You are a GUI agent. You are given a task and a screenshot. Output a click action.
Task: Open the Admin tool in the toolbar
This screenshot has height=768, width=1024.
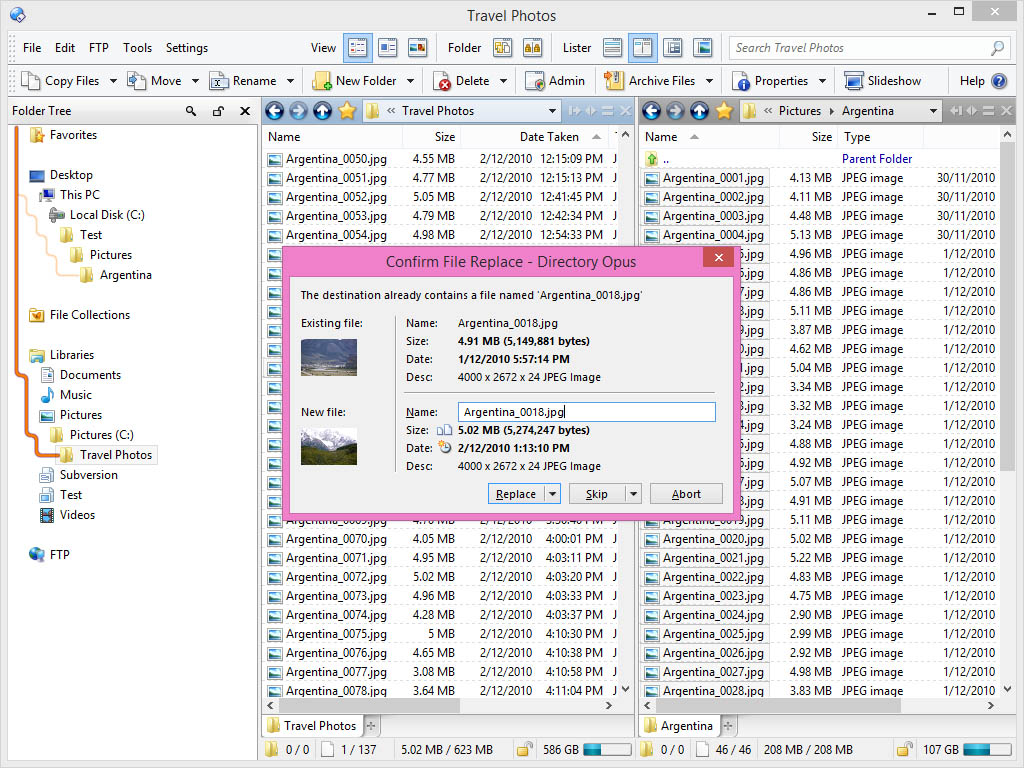pos(534,81)
